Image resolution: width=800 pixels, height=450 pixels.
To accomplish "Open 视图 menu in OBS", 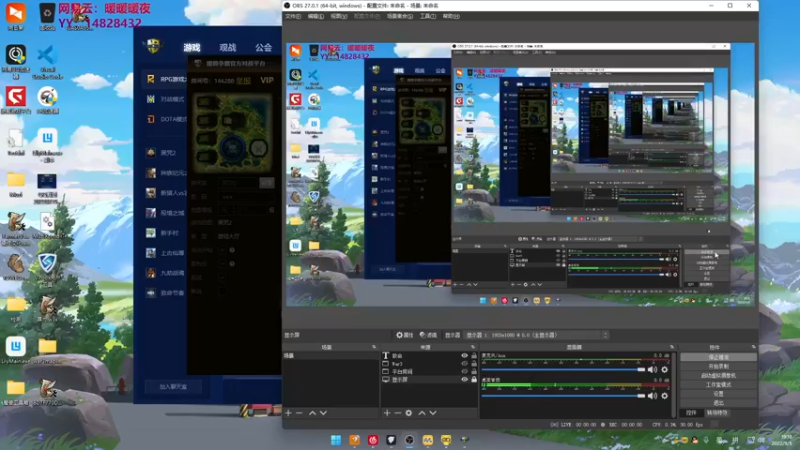I will (x=339, y=16).
